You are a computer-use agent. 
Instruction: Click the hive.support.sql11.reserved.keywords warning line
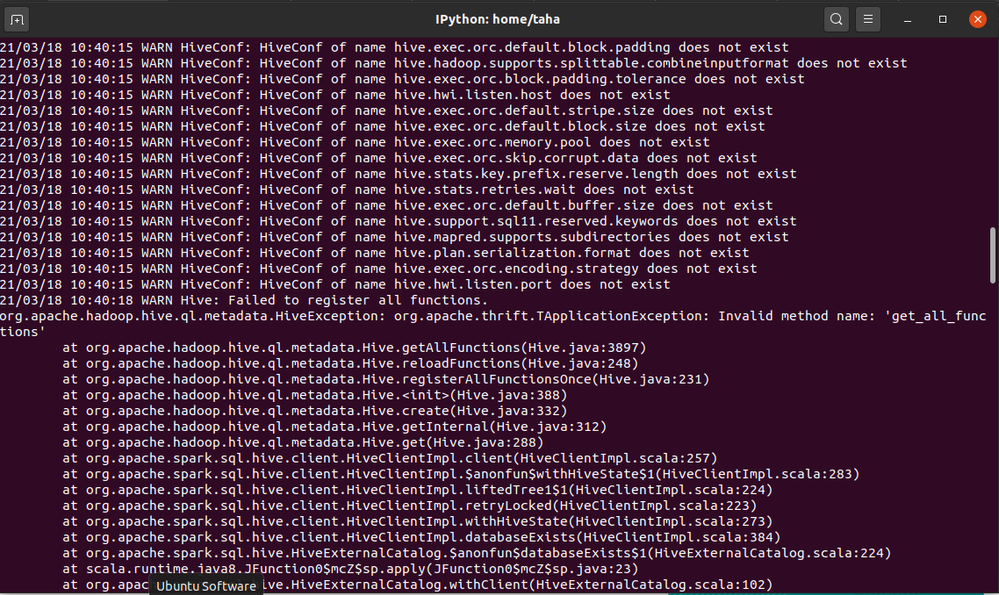click(x=398, y=221)
